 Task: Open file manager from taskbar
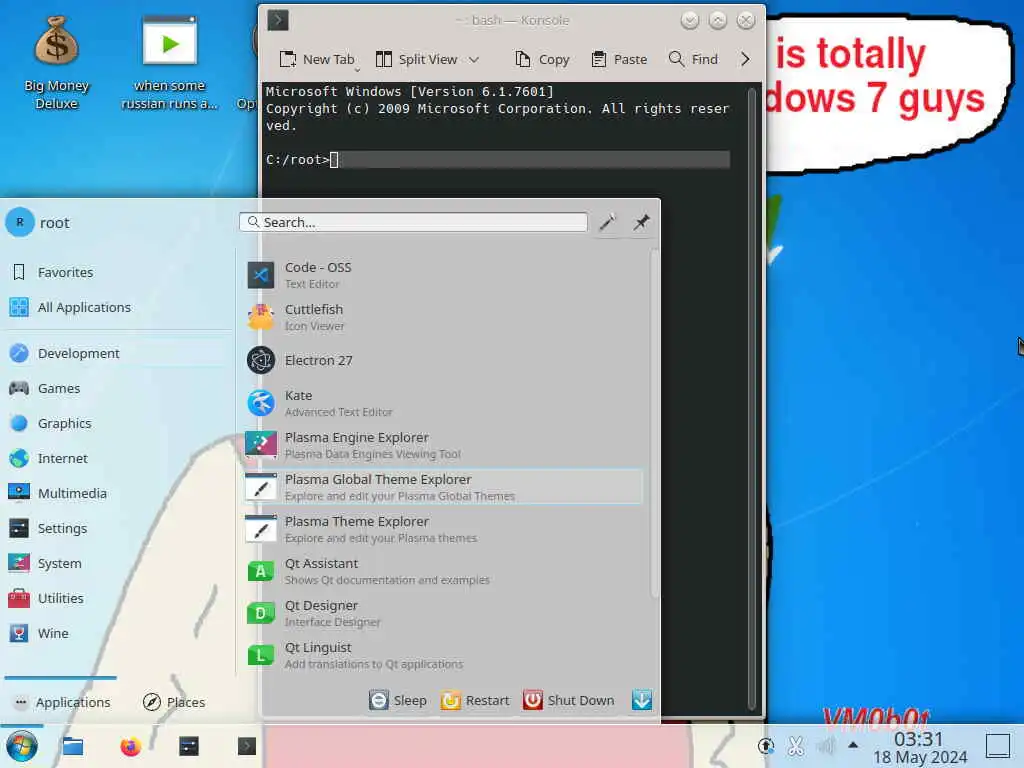click(72, 746)
